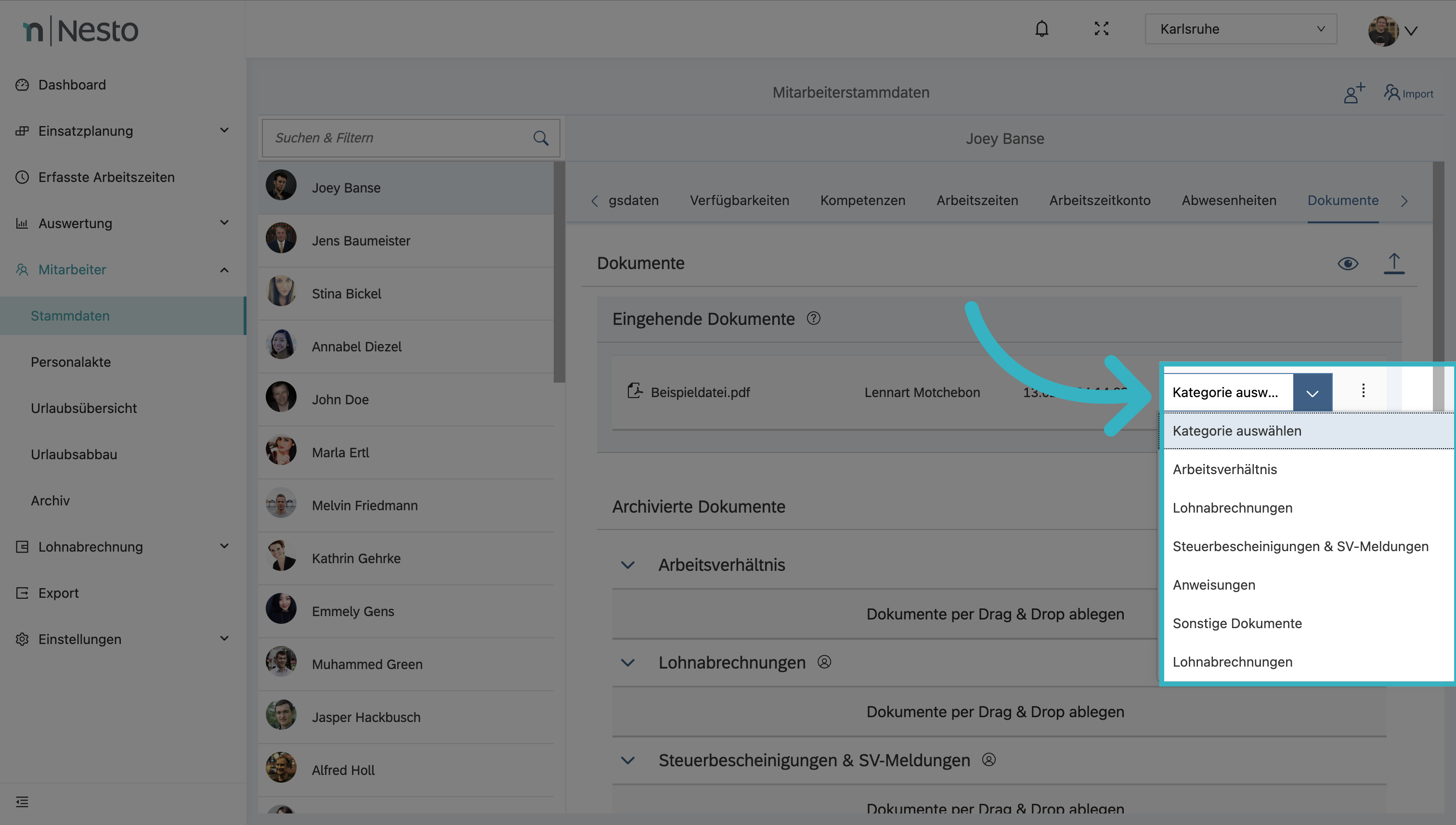The width and height of the screenshot is (1456, 825).
Task: Toggle document visibility with eye icon
Action: (x=1347, y=263)
